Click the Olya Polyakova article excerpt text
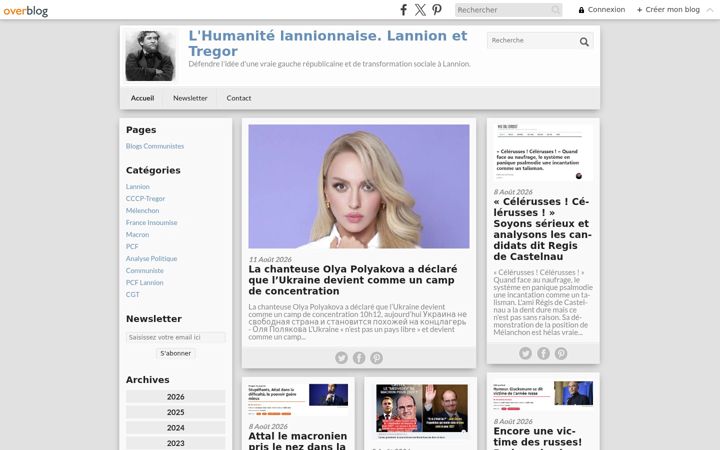 coord(358,321)
